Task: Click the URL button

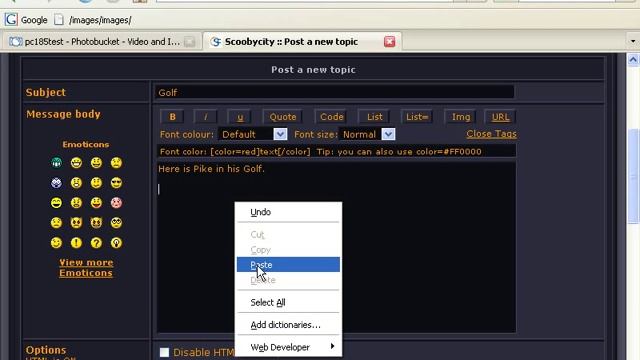Action: [500, 117]
